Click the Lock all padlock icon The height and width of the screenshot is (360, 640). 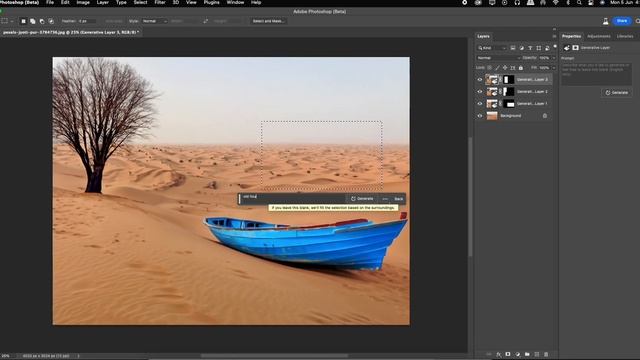click(x=520, y=68)
